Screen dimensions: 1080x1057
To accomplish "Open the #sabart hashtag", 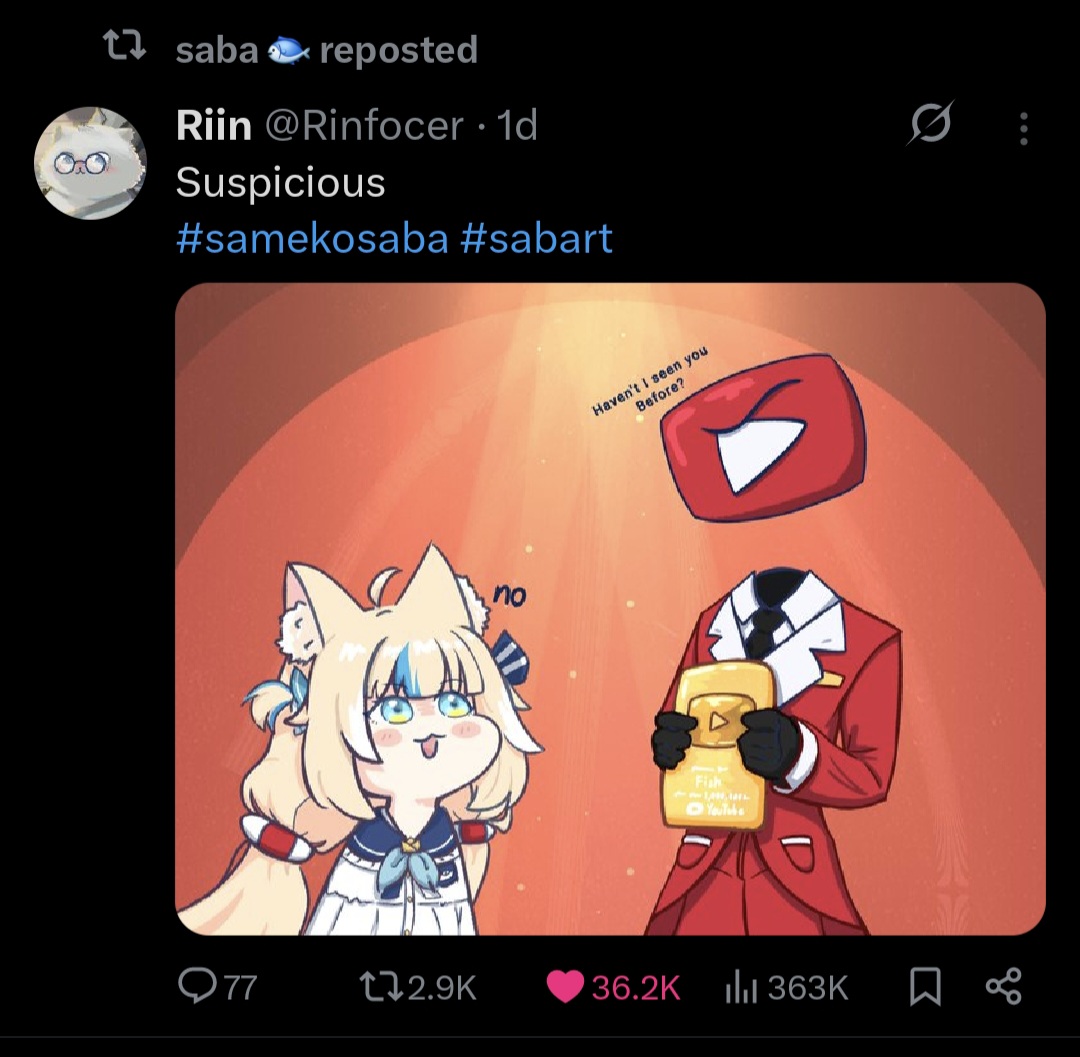I will [536, 238].
